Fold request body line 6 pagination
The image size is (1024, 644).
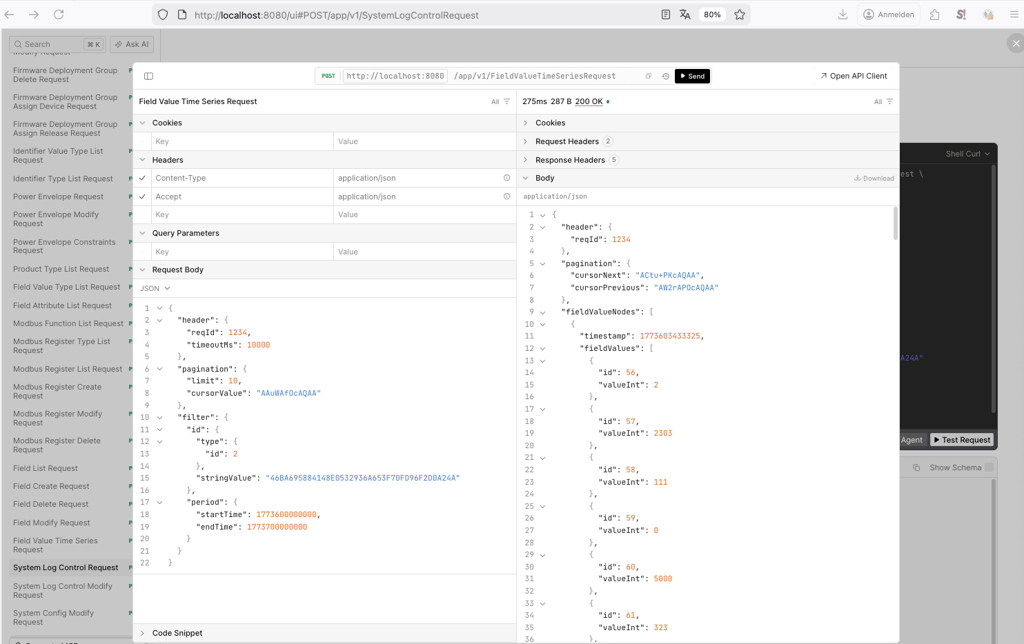(x=159, y=369)
